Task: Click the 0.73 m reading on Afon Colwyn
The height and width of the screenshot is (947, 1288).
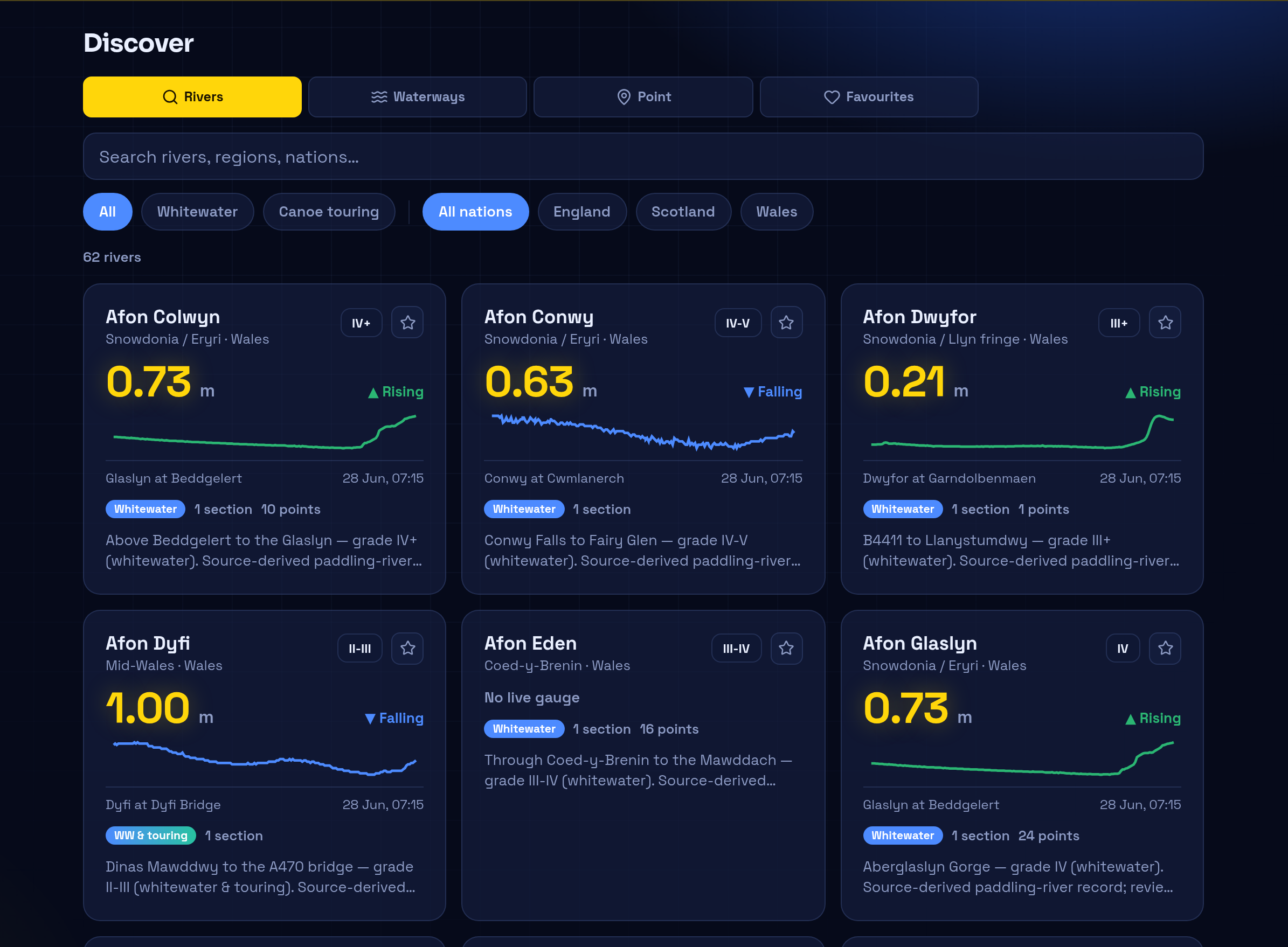Action: [160, 382]
